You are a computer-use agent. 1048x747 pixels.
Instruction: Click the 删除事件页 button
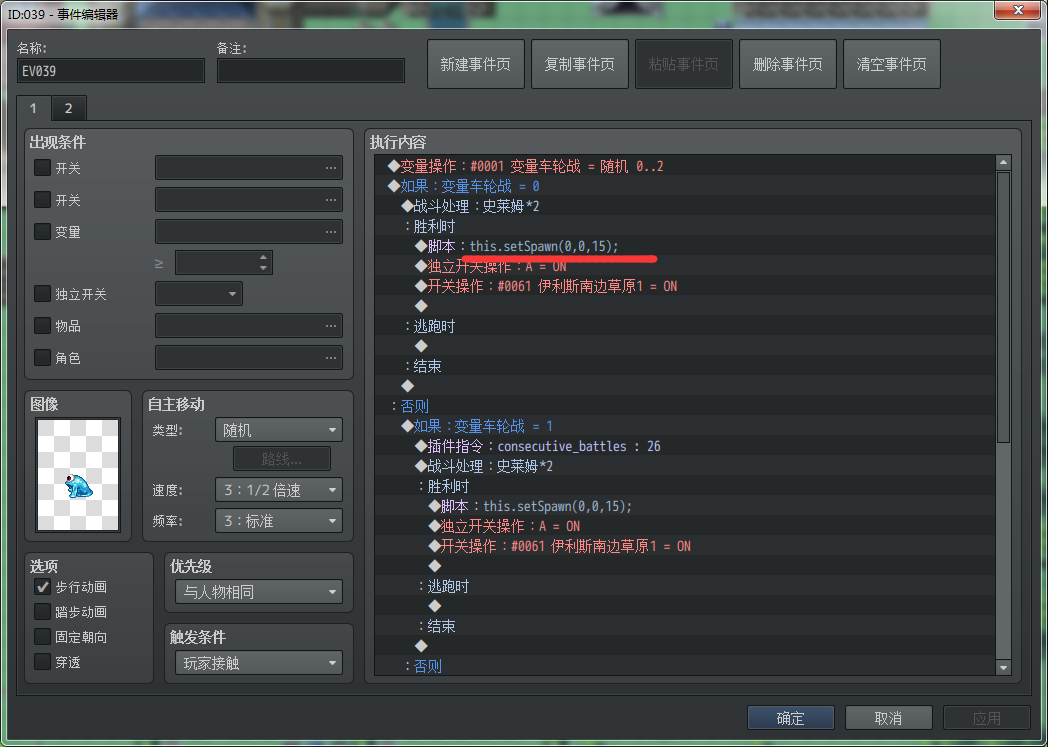(787, 64)
